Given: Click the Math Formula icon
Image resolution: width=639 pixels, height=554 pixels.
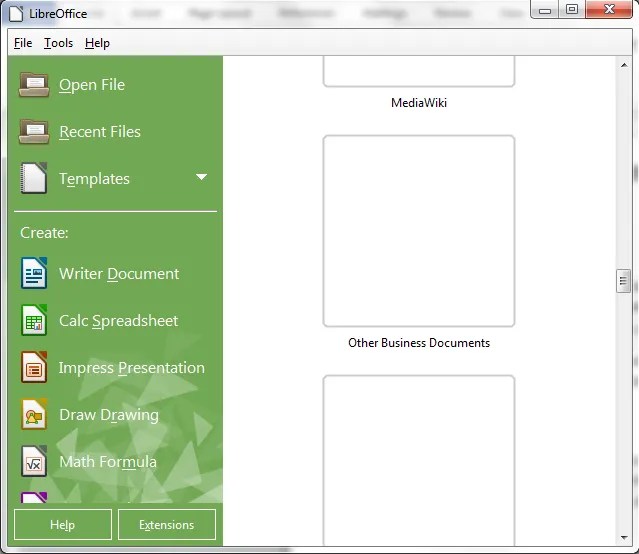Looking at the screenshot, I should point(34,461).
